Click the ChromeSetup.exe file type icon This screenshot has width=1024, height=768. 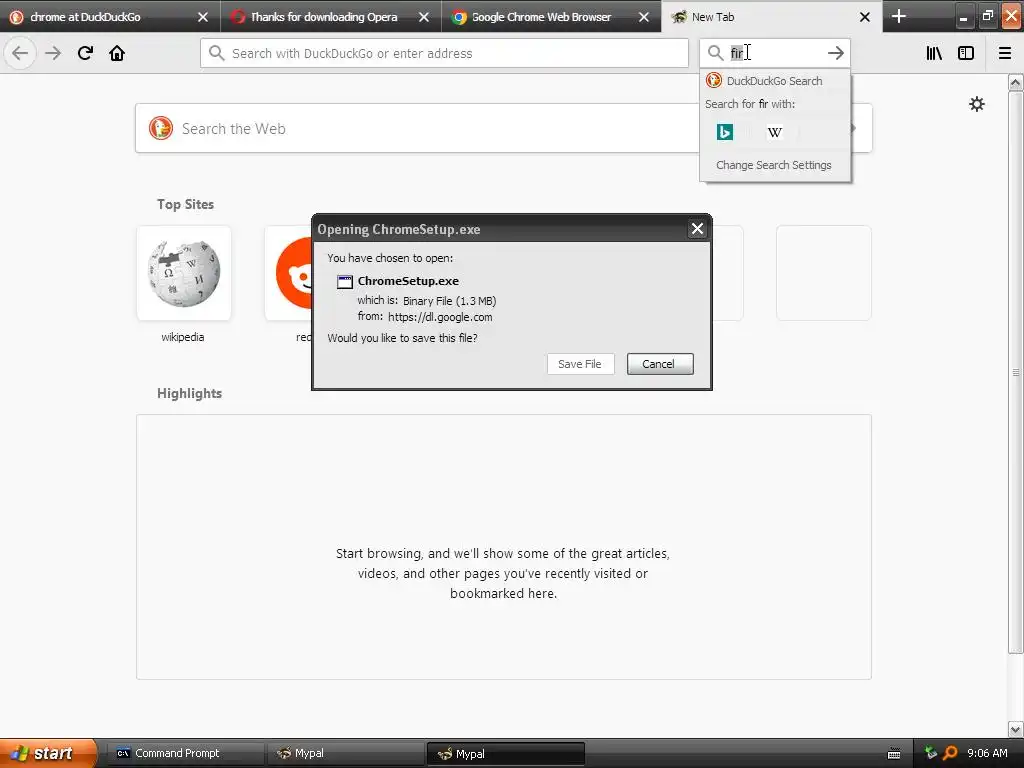coord(345,281)
